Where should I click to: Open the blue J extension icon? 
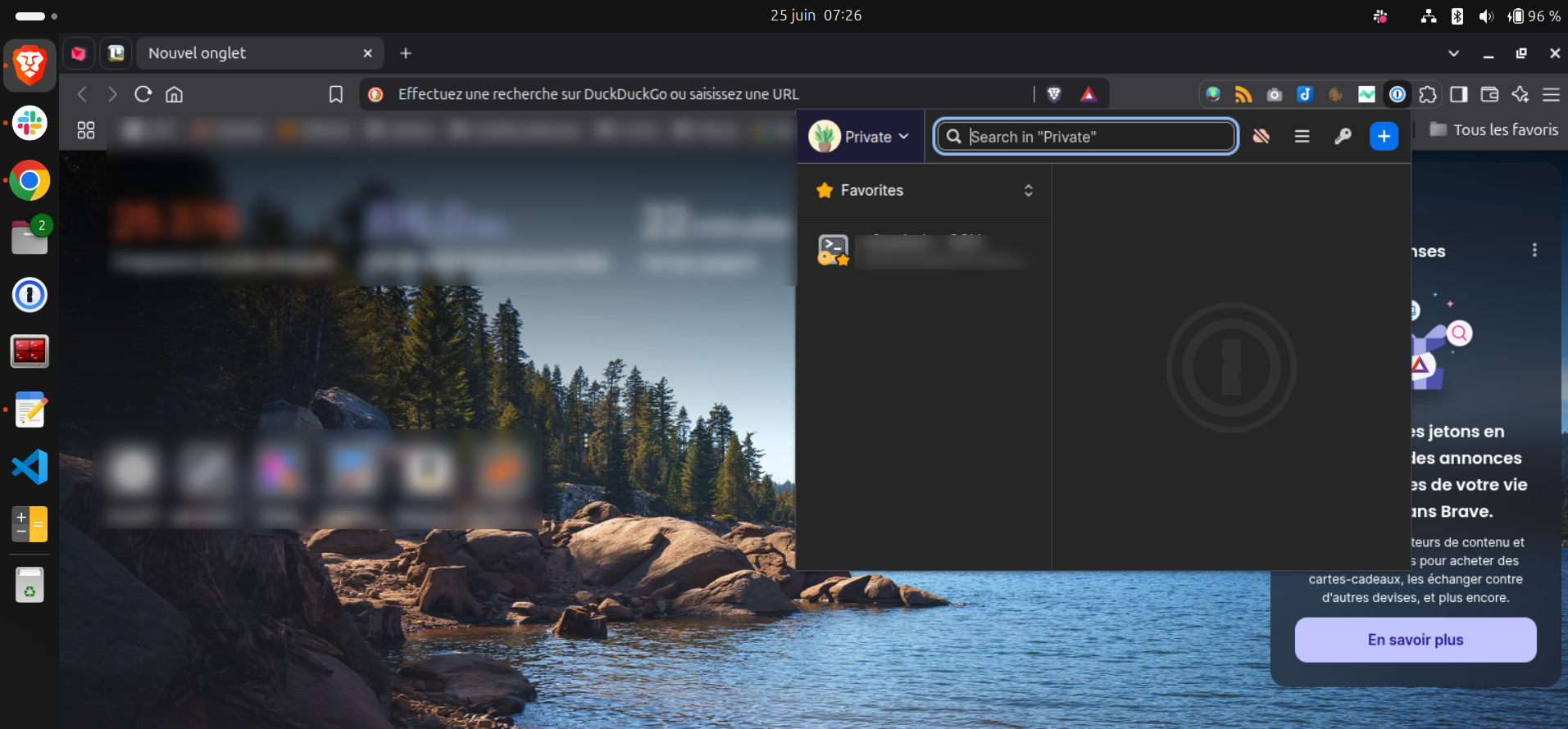coord(1305,94)
